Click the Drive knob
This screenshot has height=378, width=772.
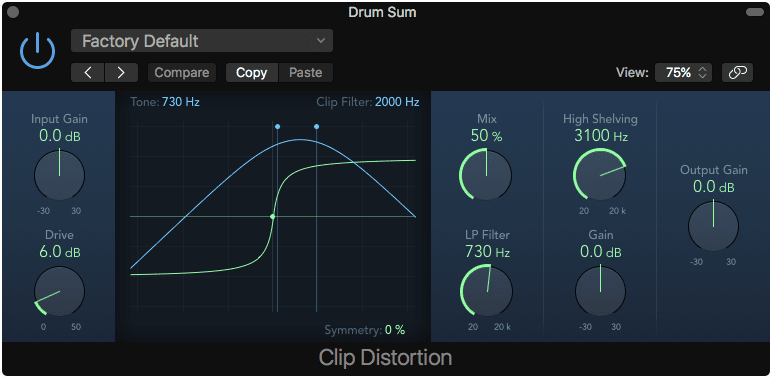(60, 291)
